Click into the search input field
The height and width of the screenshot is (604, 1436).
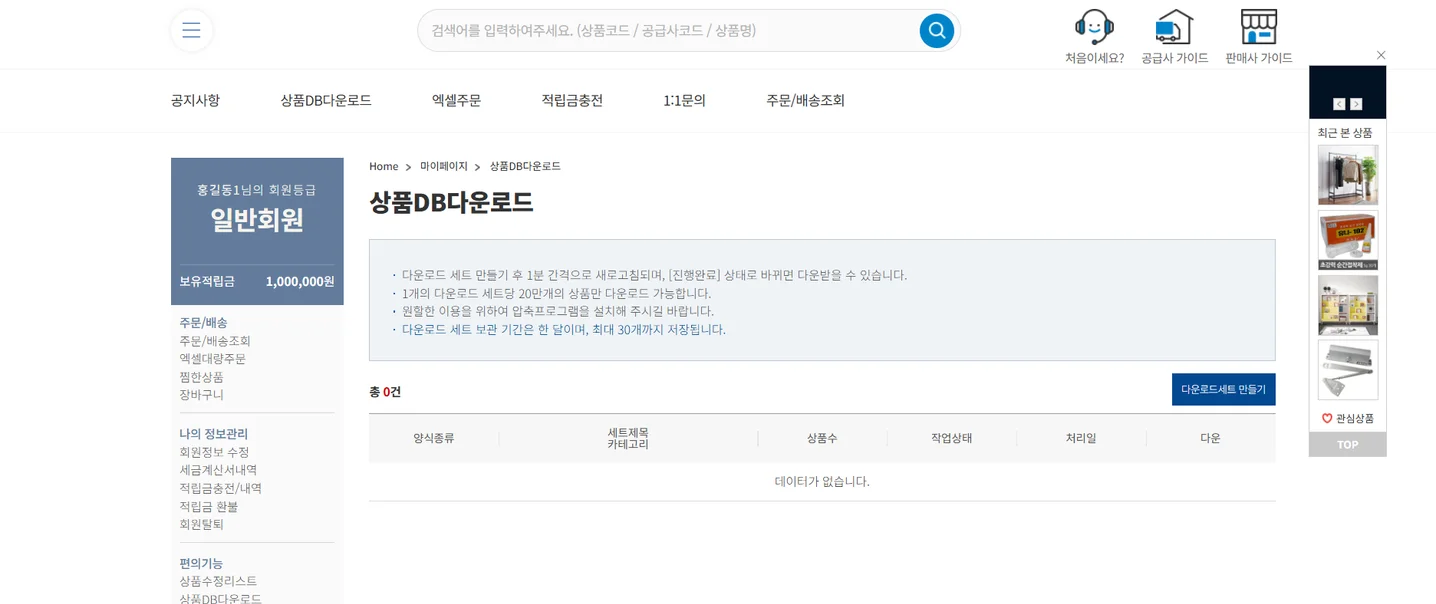click(x=660, y=30)
